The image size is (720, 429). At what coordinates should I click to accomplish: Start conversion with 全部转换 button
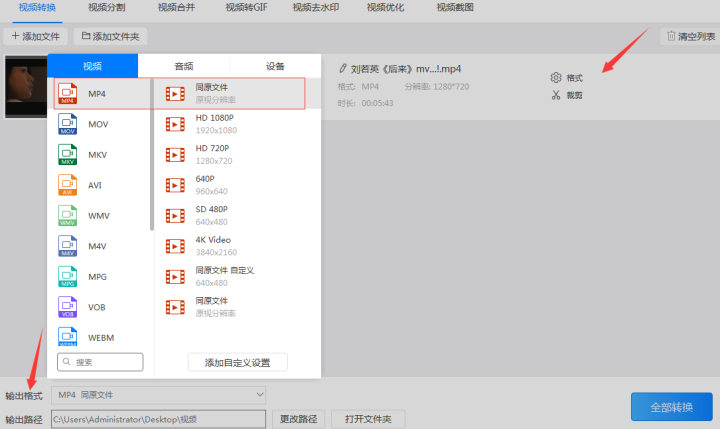tap(672, 407)
